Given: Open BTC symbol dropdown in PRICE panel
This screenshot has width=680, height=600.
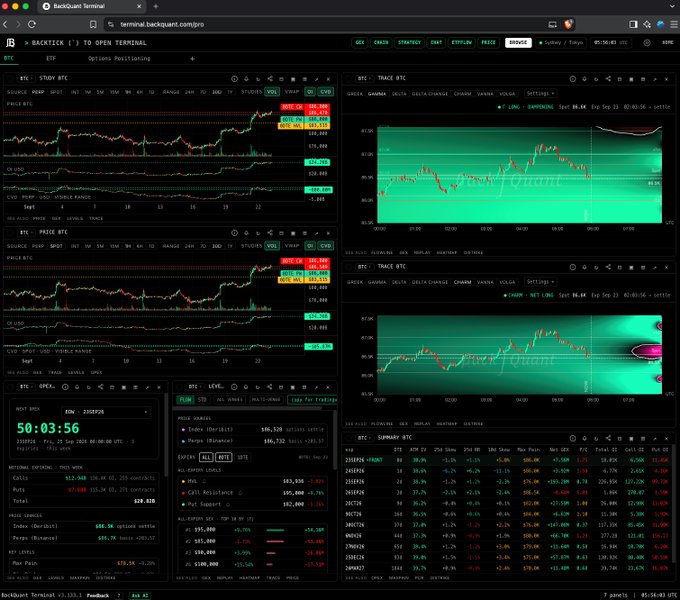Looking at the screenshot, I should pyautogui.click(x=26, y=232).
